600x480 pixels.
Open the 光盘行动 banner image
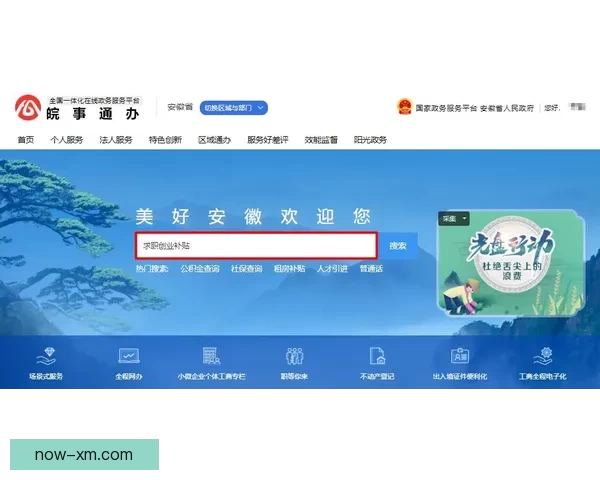coord(511,263)
